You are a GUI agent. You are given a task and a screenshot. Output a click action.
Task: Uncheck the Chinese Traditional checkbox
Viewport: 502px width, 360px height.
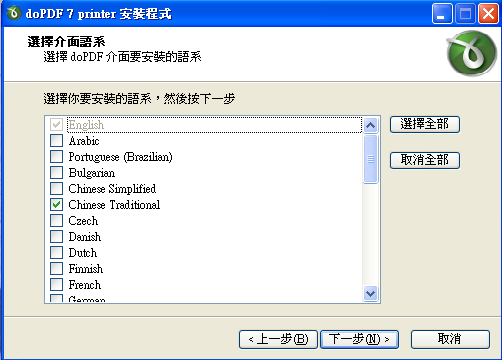(56, 205)
